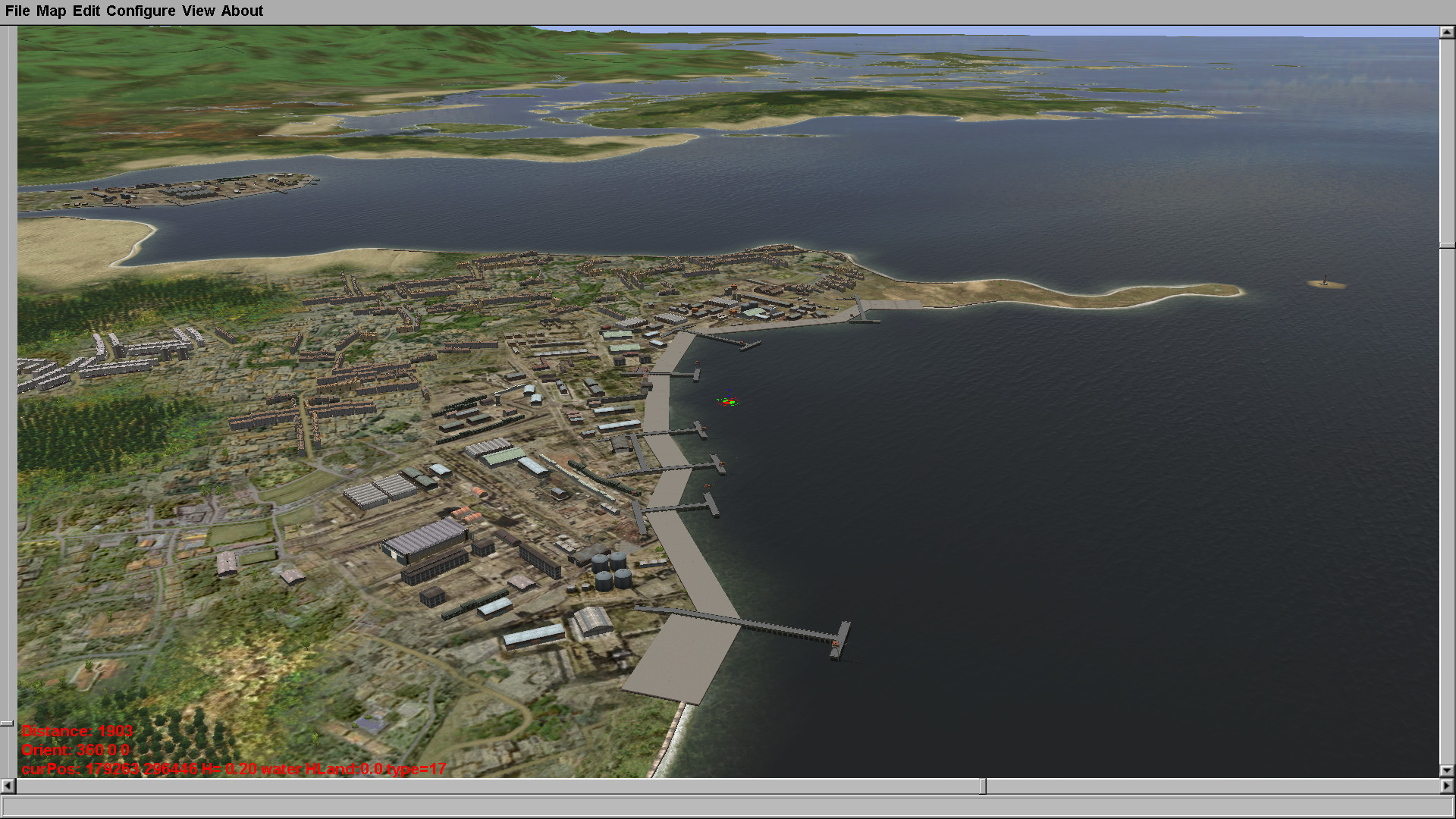Click the left vertical slider handle
1456x819 pixels.
pos(7,723)
